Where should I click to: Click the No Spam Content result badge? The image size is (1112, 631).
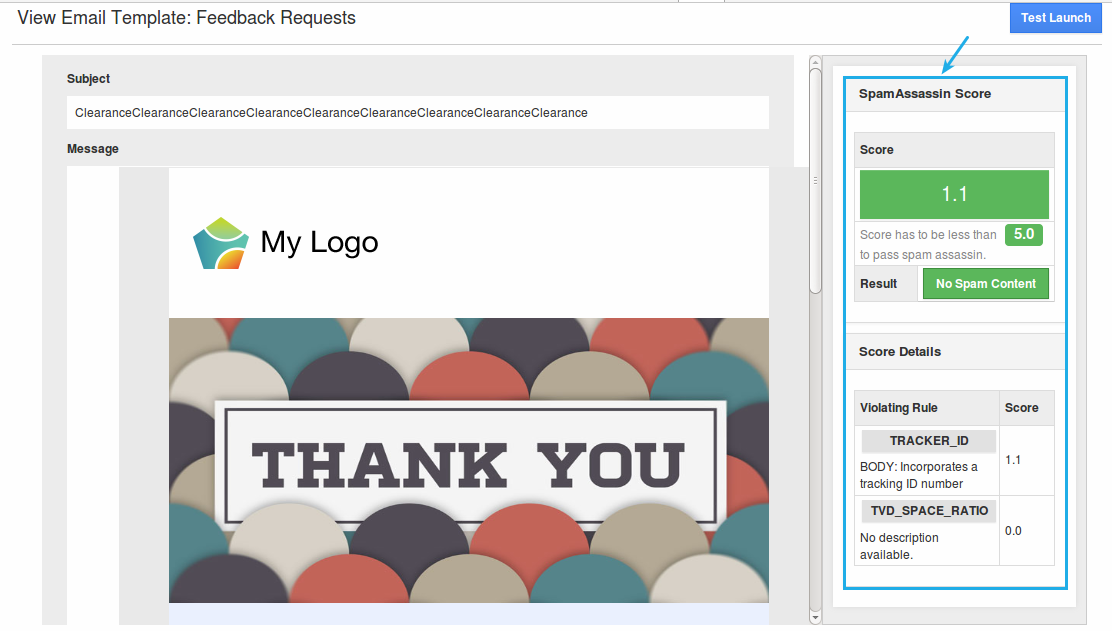pos(985,284)
